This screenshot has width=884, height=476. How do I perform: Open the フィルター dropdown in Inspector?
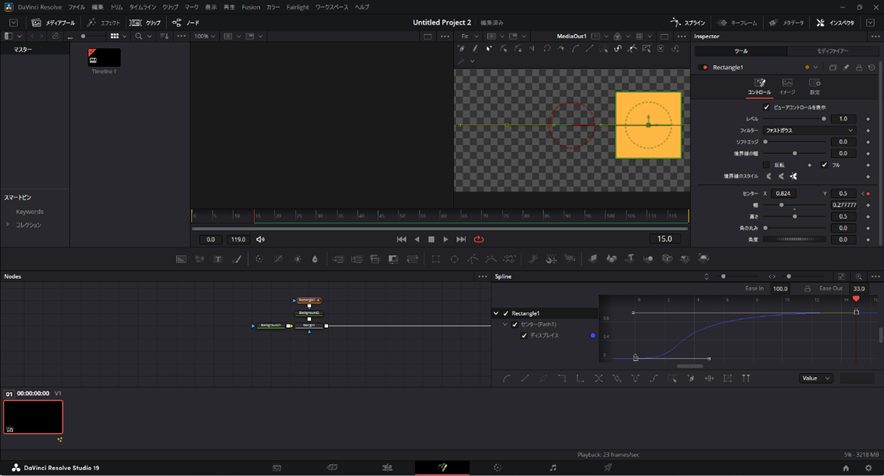(x=809, y=130)
